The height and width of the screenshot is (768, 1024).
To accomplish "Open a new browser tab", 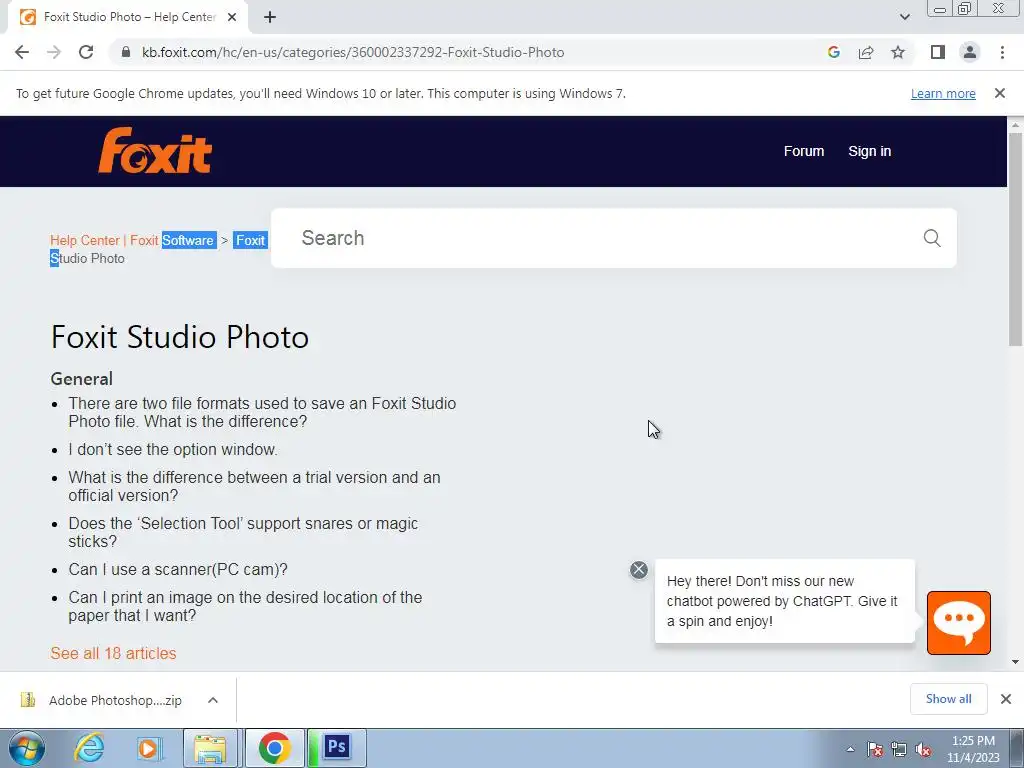I will 270,17.
